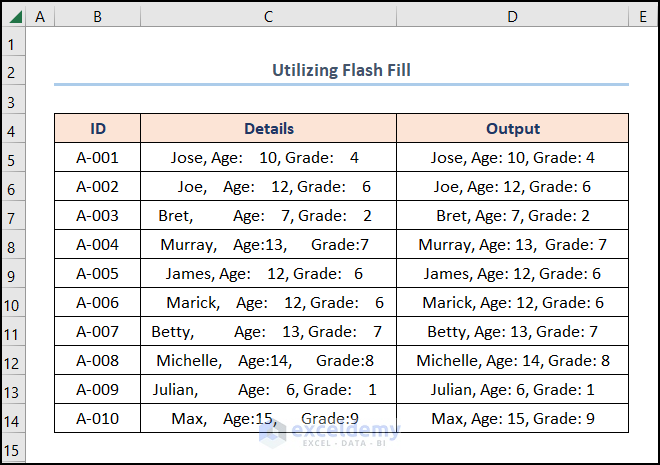Click the 'Utilizing Flash Fill' title cell
The image size is (660, 465).
pyautogui.click(x=341, y=70)
